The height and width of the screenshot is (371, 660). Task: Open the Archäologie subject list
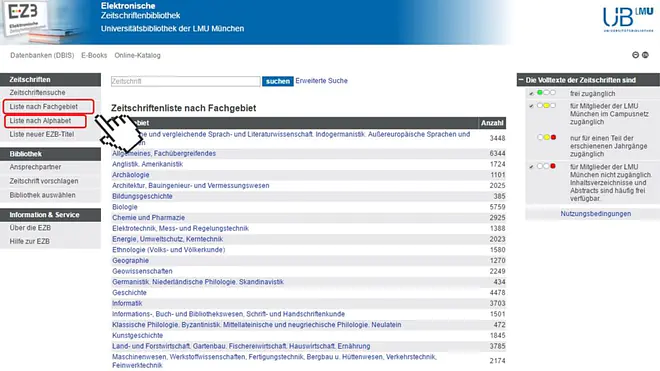click(130, 175)
